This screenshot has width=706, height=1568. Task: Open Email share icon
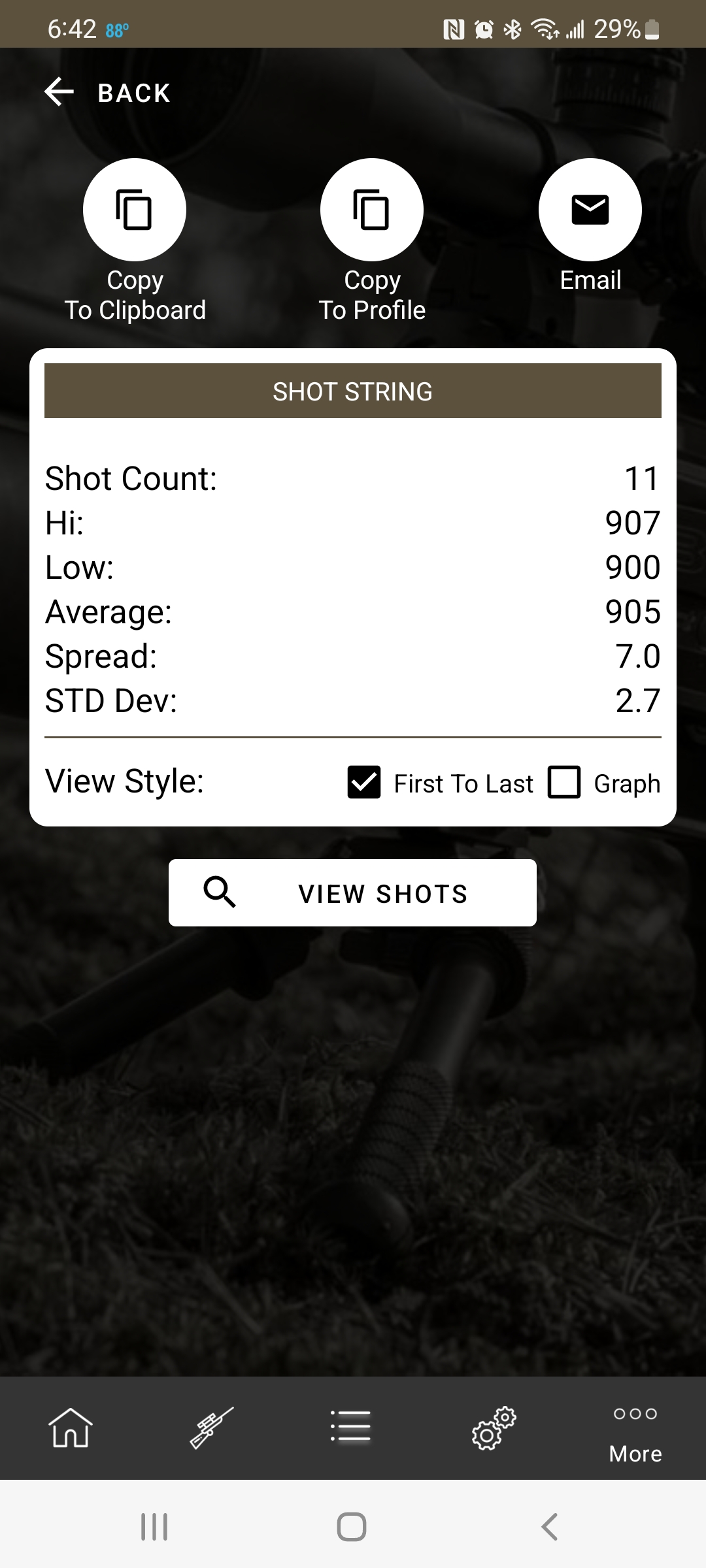pos(590,210)
